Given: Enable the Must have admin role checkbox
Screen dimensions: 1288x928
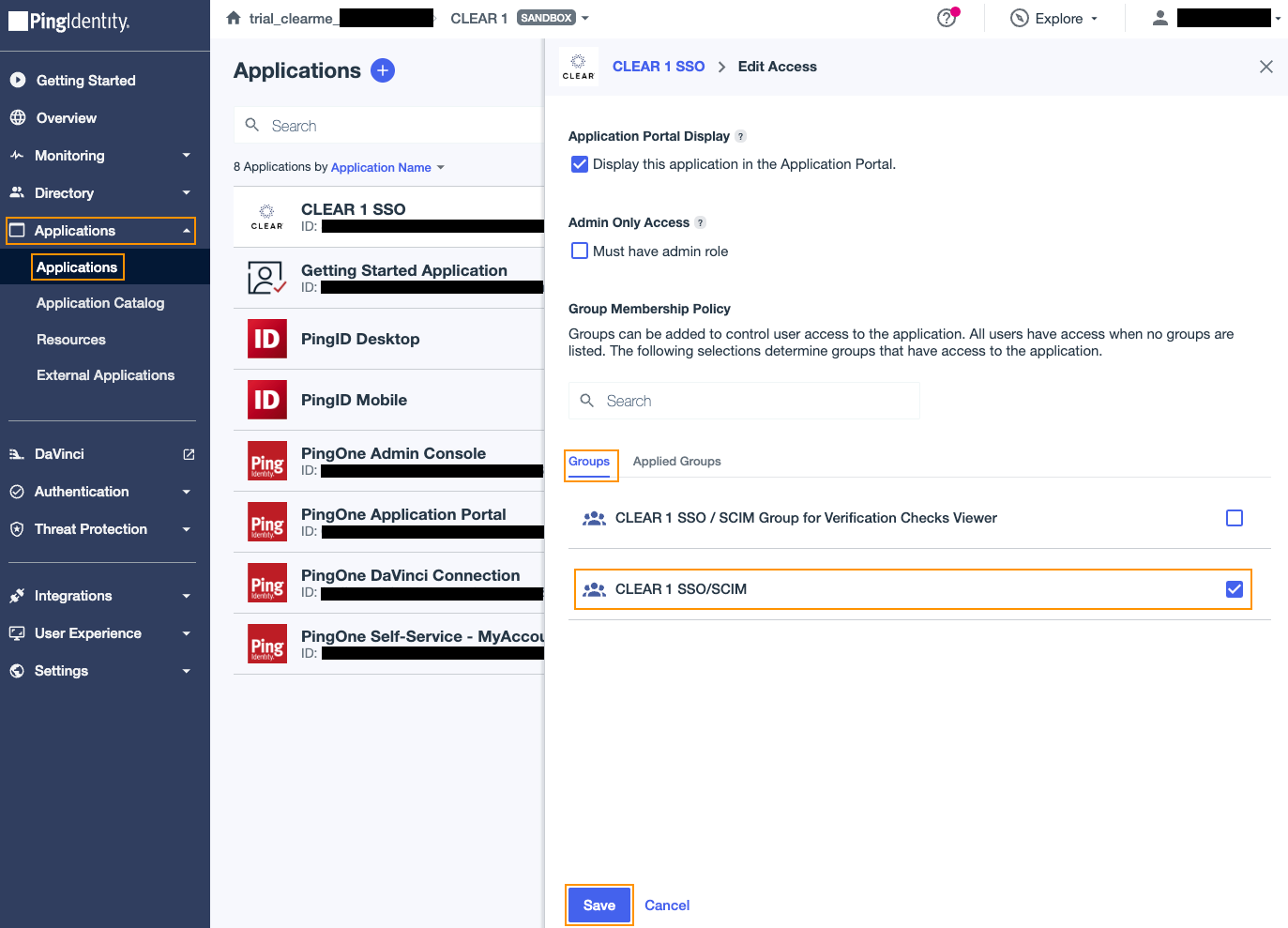Looking at the screenshot, I should (580, 251).
